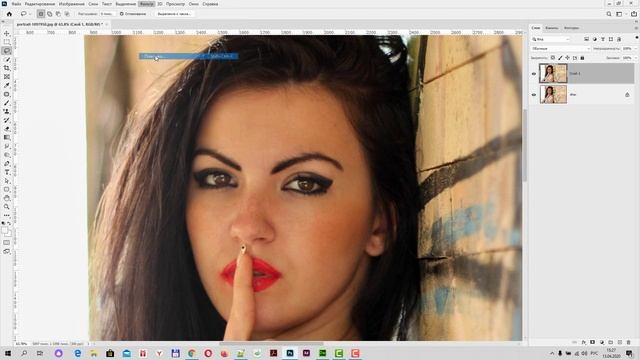This screenshot has height=360, width=640.
Task: Click the Windows Start button
Action: pyautogui.click(x=7, y=353)
